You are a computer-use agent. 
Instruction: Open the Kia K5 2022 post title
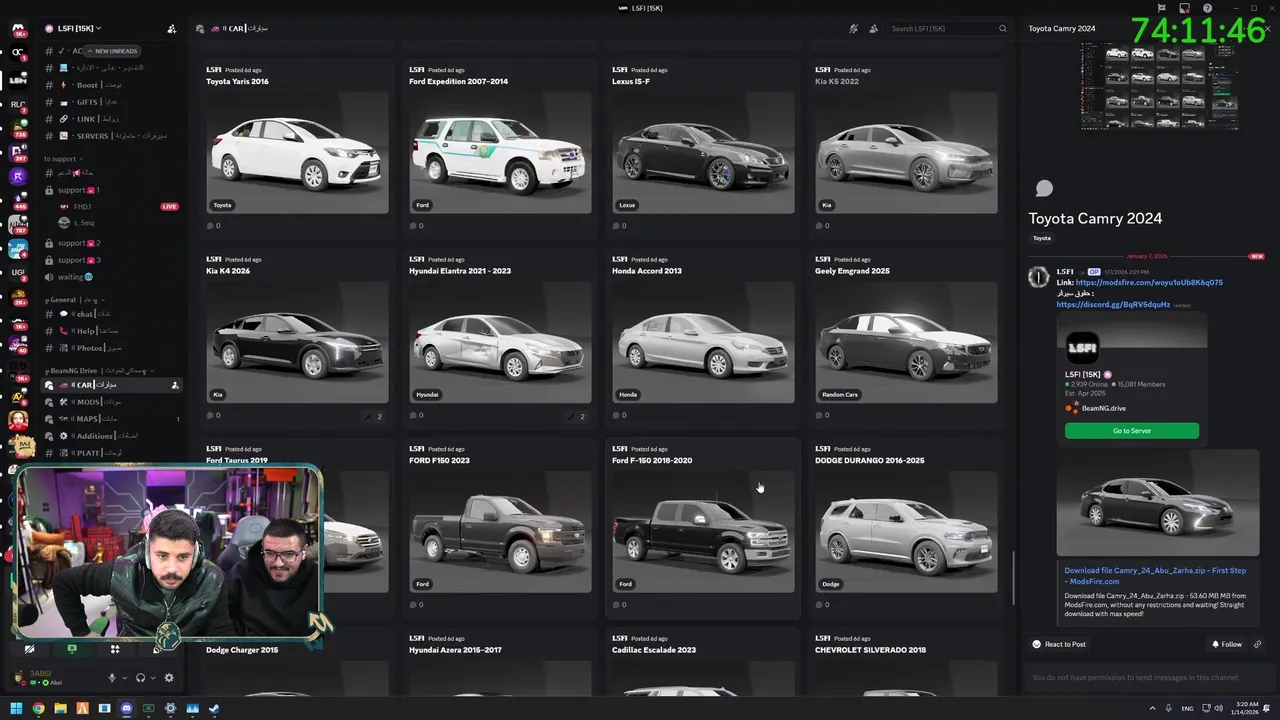(837, 81)
